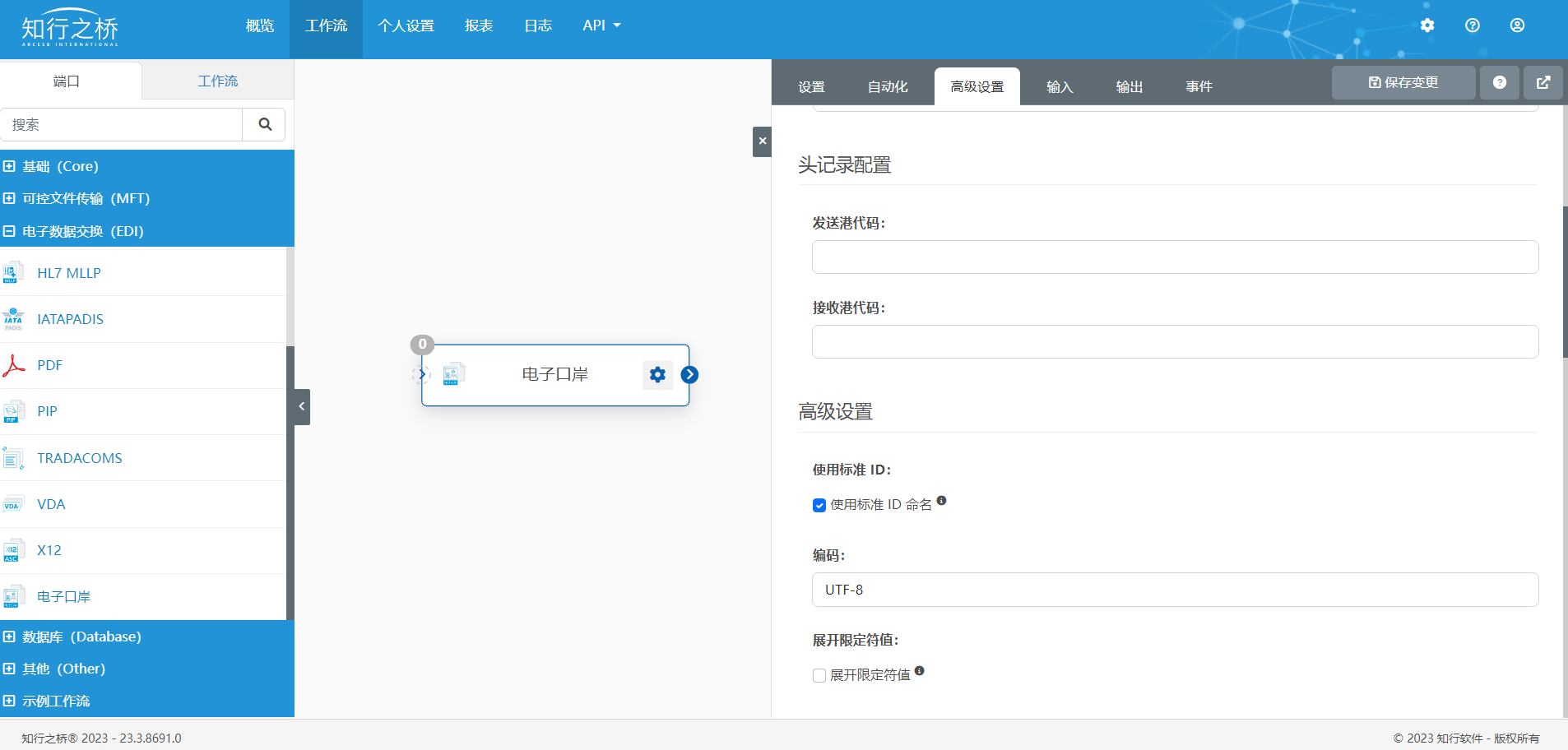
Task: Open the user account icon
Action: tap(1517, 25)
